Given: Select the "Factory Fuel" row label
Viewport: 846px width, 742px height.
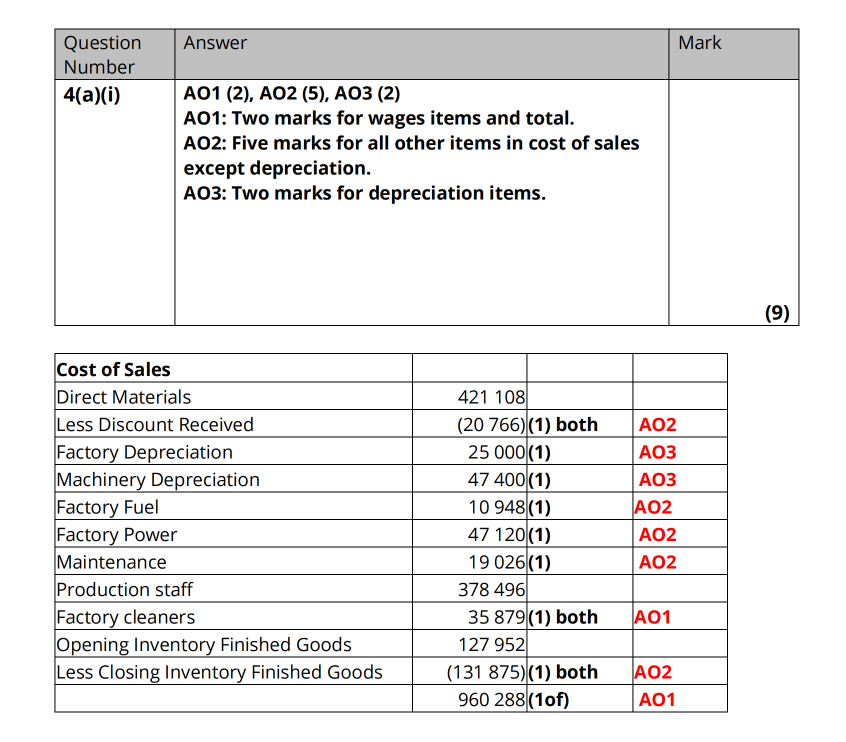Looking at the screenshot, I should [107, 507].
